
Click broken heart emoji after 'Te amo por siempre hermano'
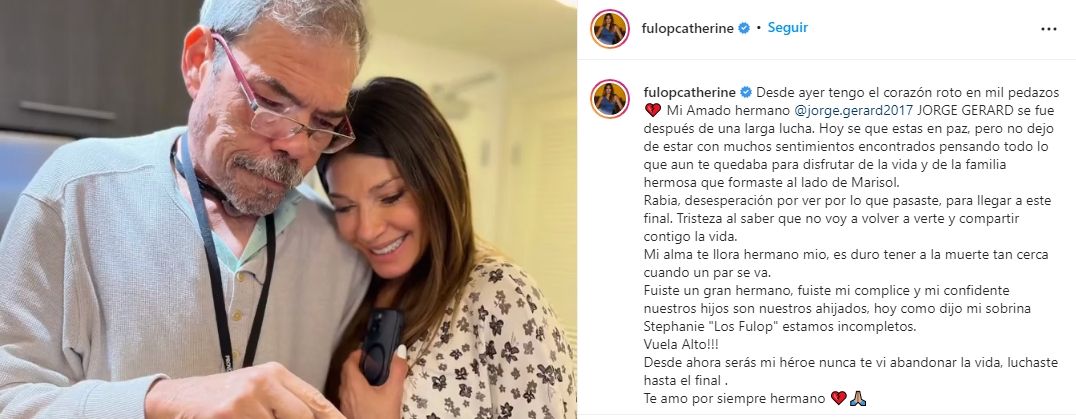[838, 398]
